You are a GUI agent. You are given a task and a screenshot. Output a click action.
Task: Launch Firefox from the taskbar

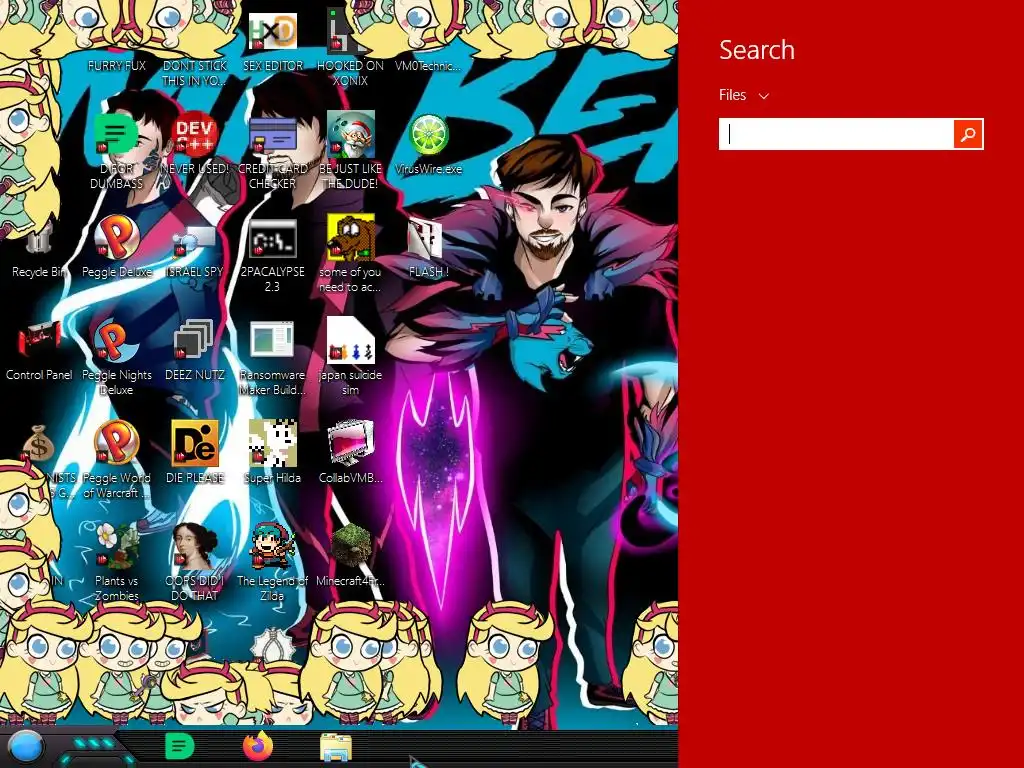point(258,746)
